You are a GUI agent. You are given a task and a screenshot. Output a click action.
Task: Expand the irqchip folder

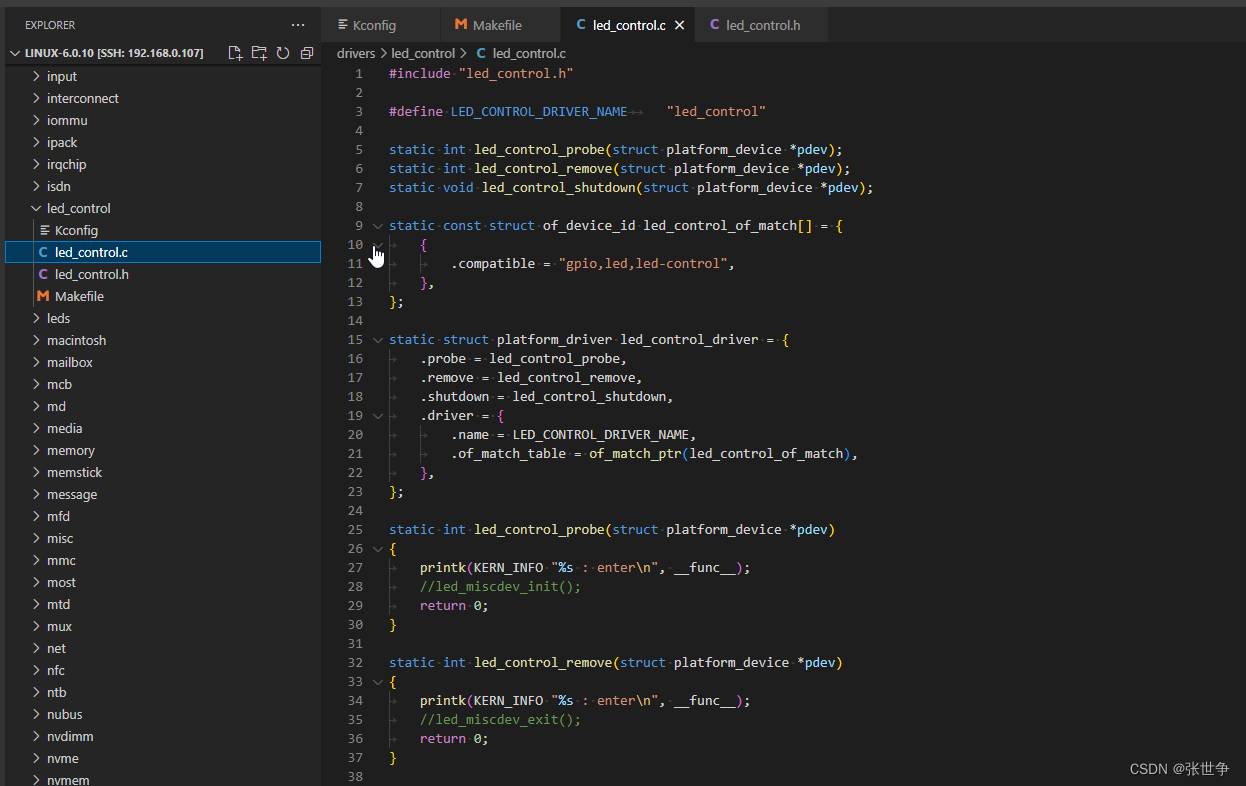(x=37, y=164)
